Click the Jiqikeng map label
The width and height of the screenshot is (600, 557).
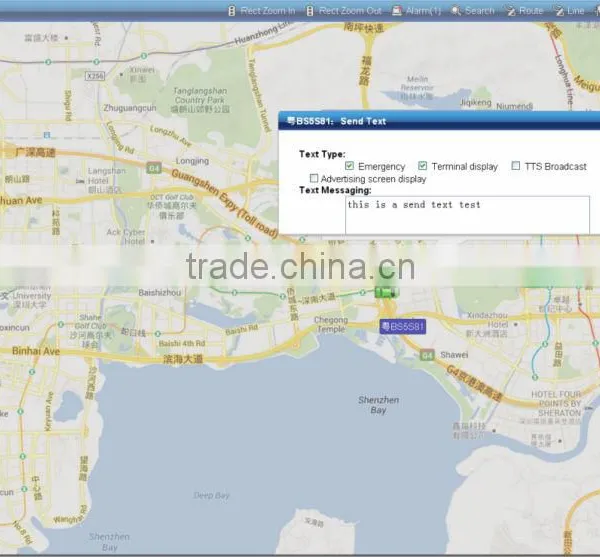pos(475,103)
